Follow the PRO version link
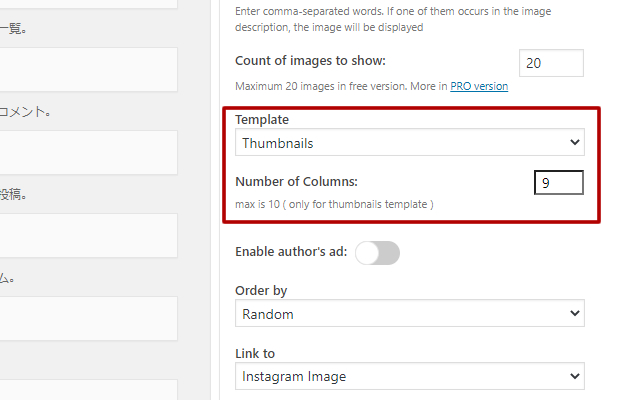The width and height of the screenshot is (640, 400). 479,86
